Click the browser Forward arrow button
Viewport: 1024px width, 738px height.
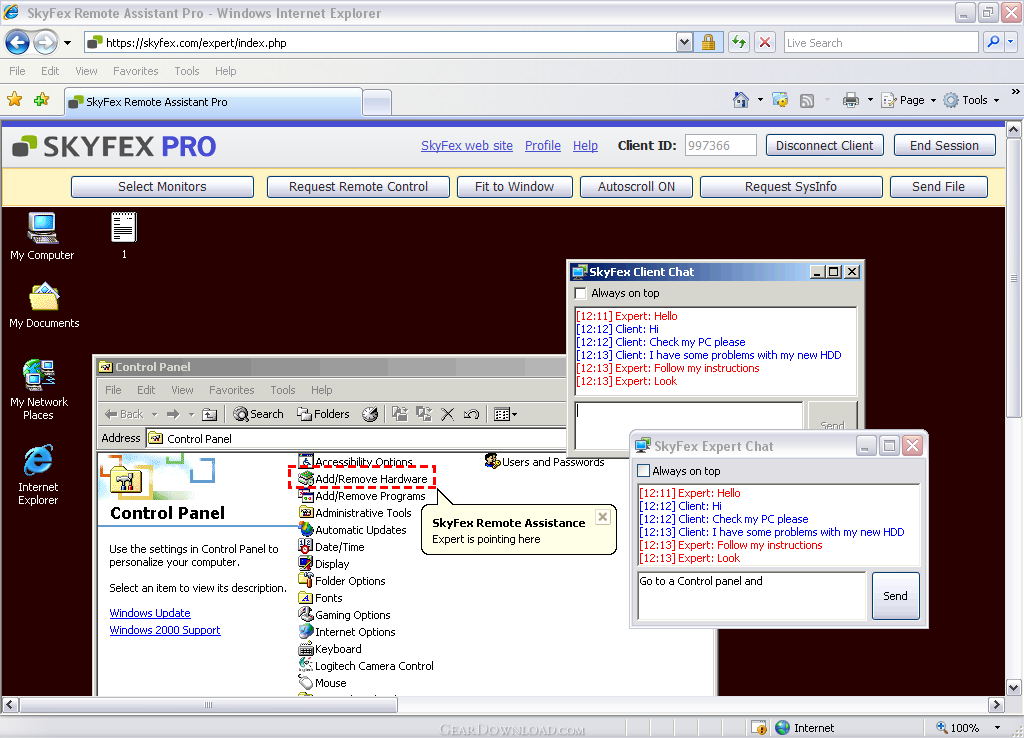click(x=45, y=43)
